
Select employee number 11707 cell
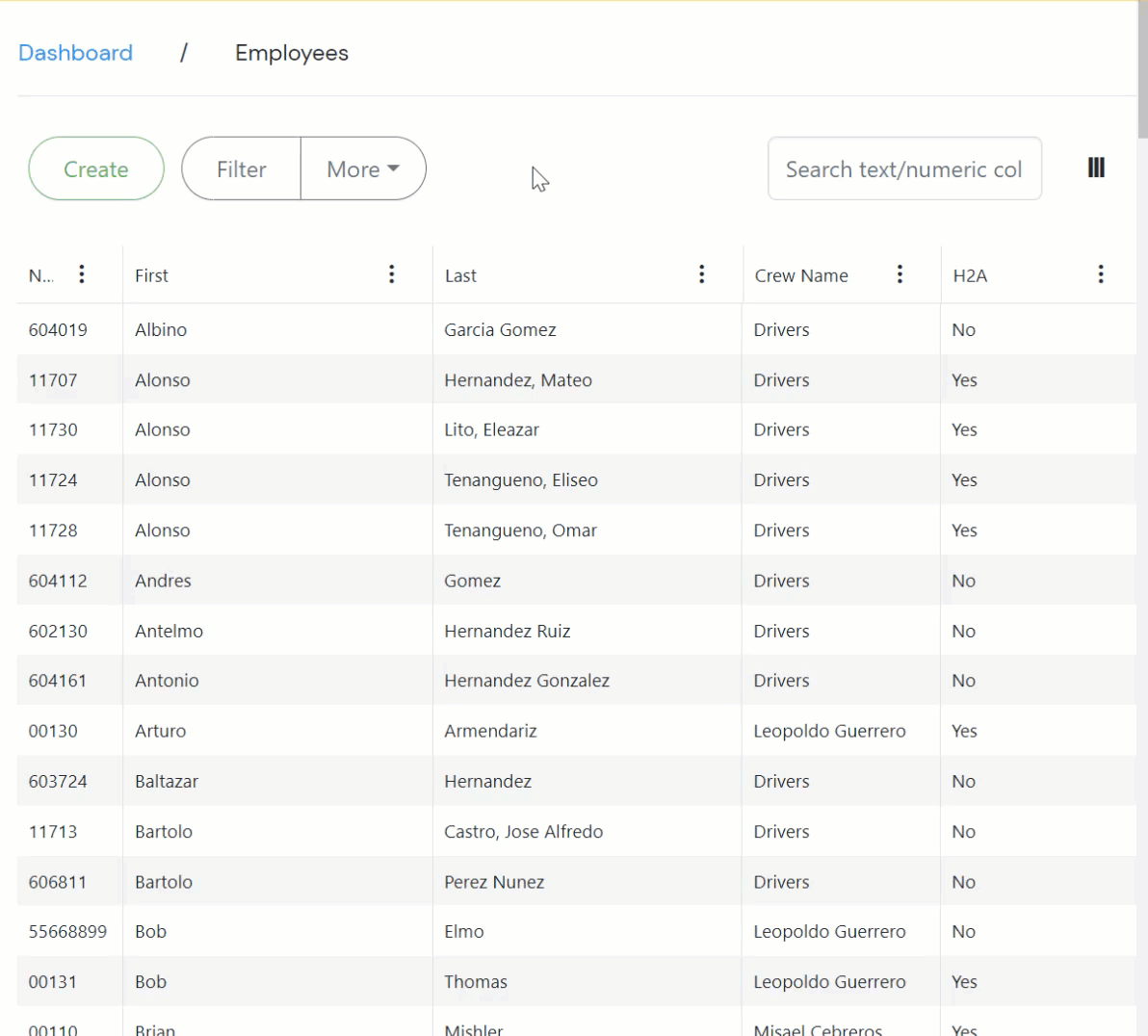click(53, 380)
